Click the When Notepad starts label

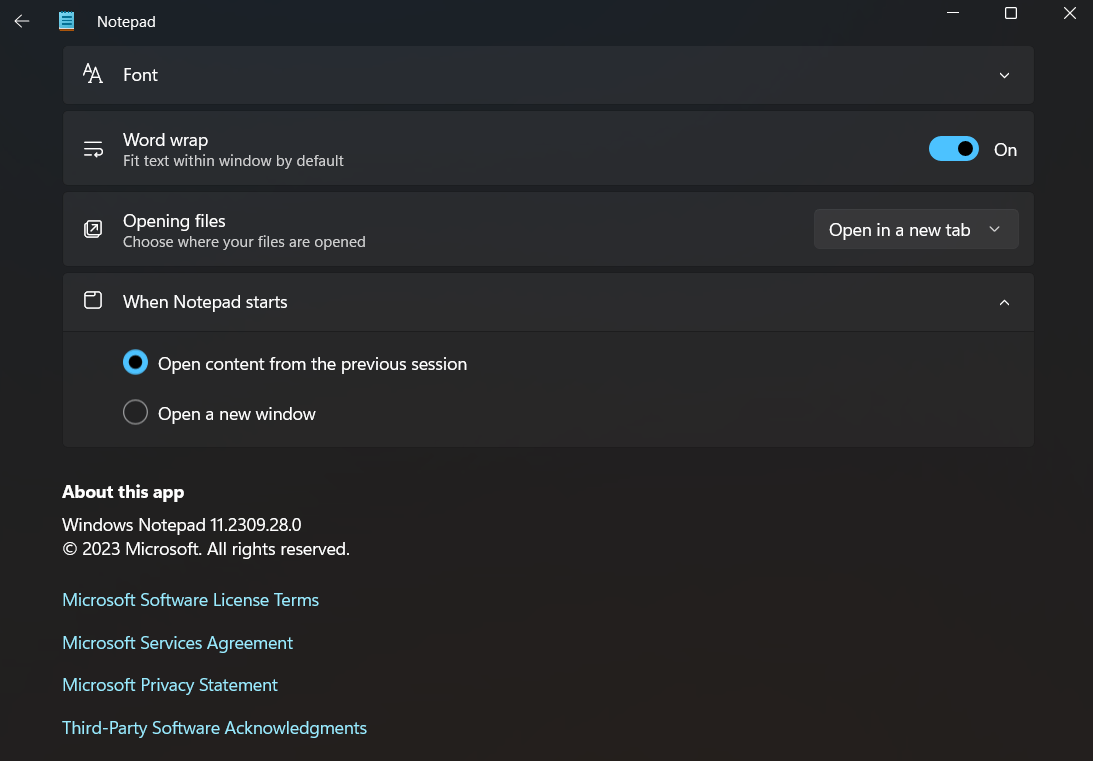pyautogui.click(x=205, y=302)
